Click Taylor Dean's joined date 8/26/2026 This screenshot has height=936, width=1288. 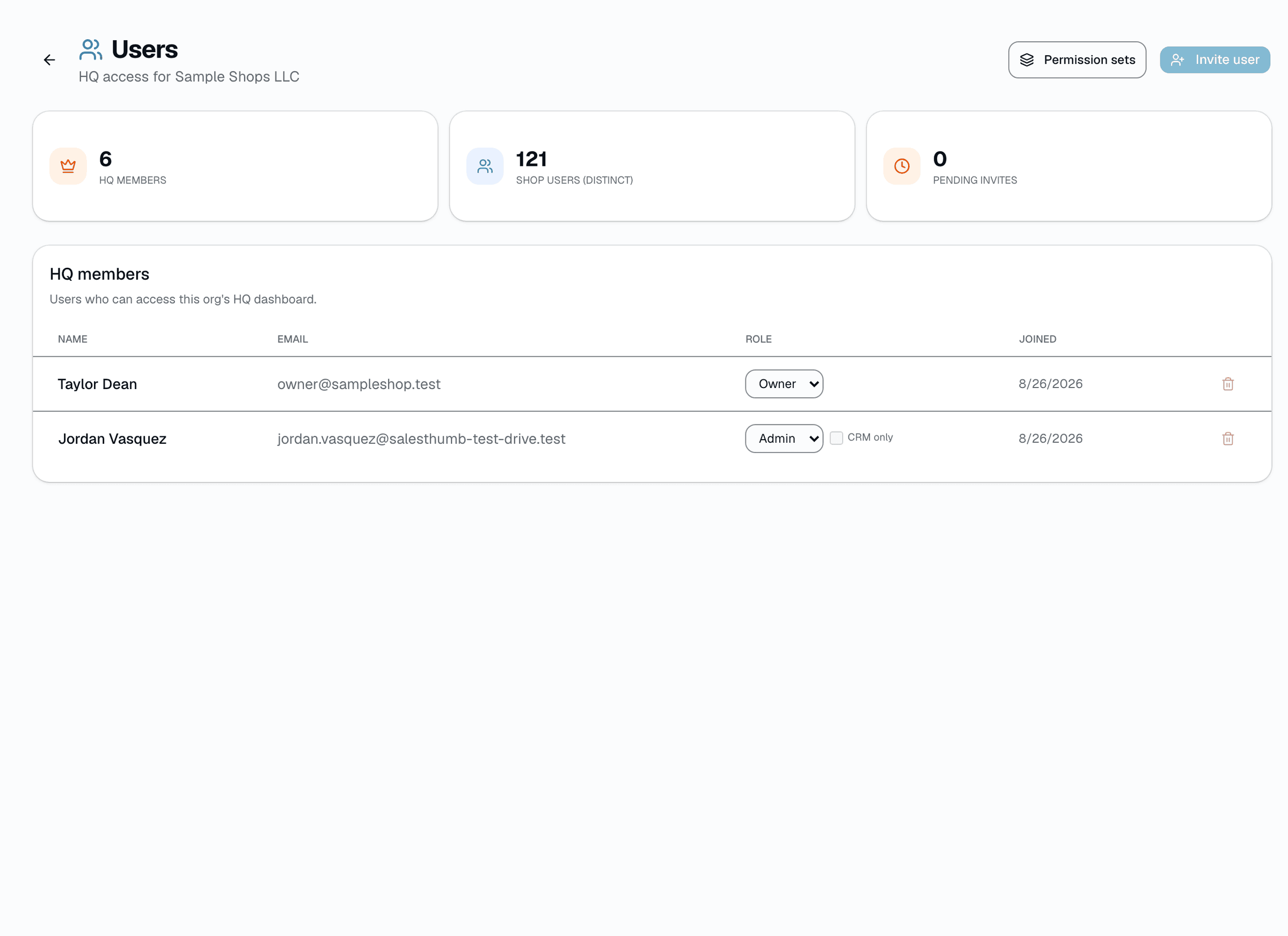(1051, 384)
